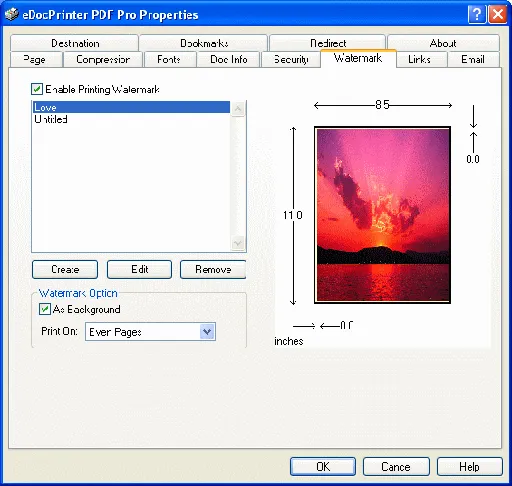Viewport: 512px width, 486px height.
Task: Switch to the Email tab
Action: [473, 59]
